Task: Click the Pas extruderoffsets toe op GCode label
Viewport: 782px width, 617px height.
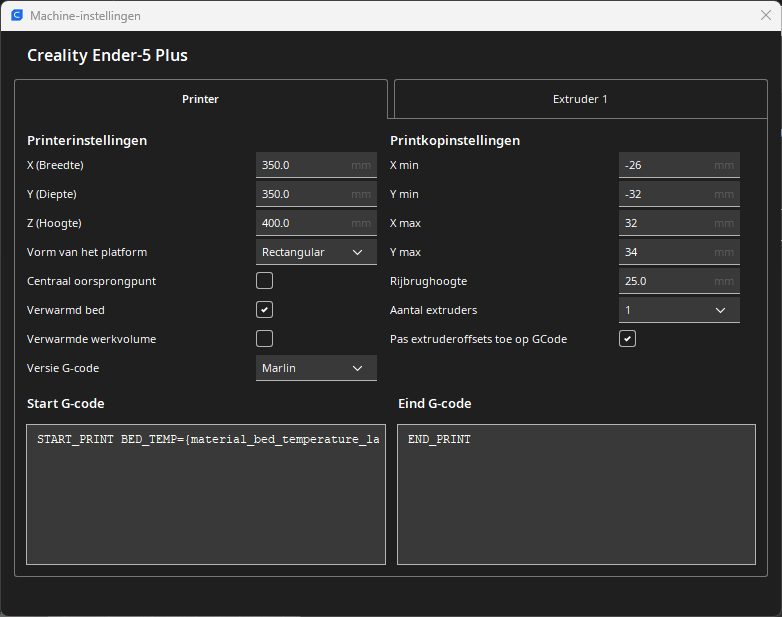Action: coord(478,339)
